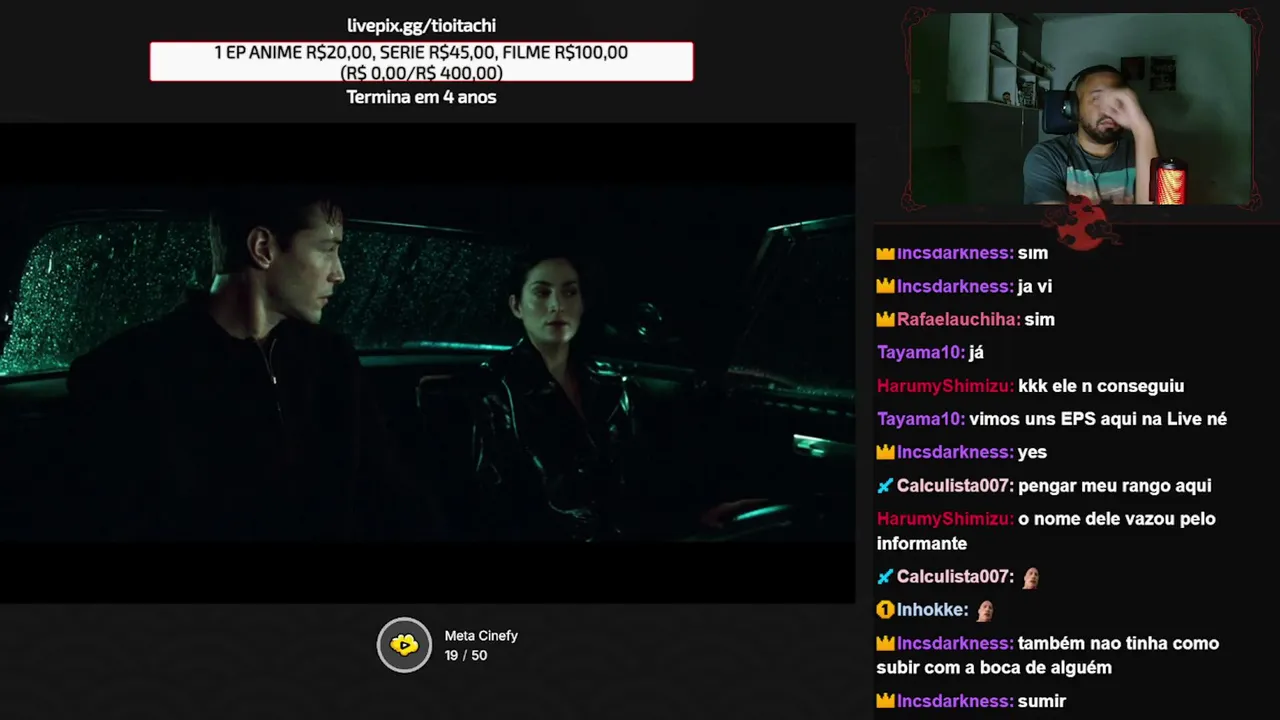Screen dimensions: 1280x720
Task: Click crown badge beside Incsdarkness 'yes' message
Action: point(885,452)
